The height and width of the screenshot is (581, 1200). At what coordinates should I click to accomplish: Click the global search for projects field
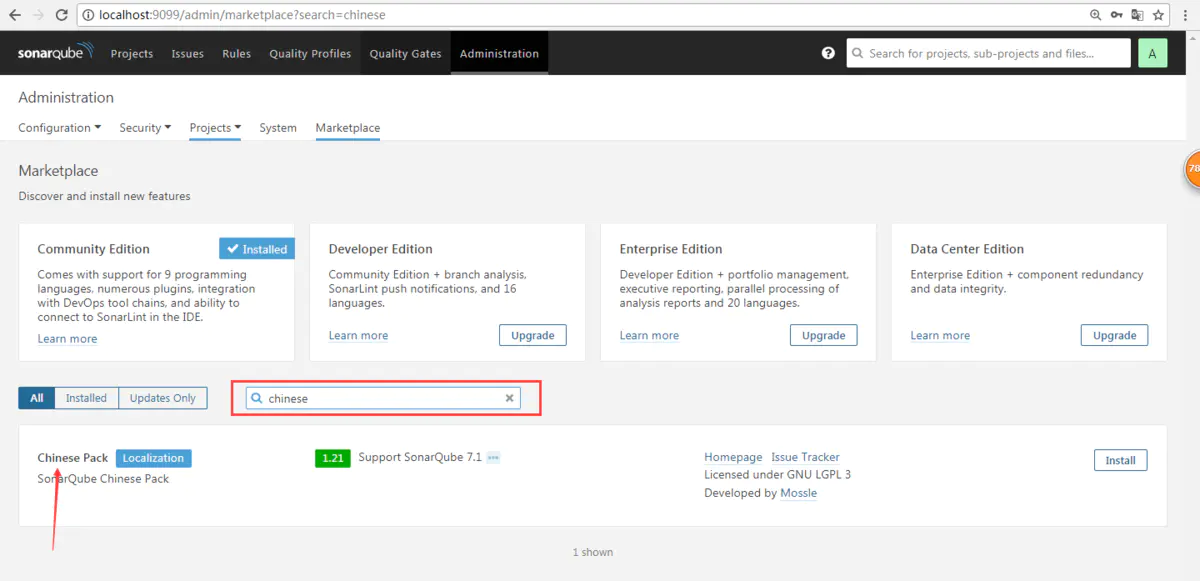tap(989, 54)
